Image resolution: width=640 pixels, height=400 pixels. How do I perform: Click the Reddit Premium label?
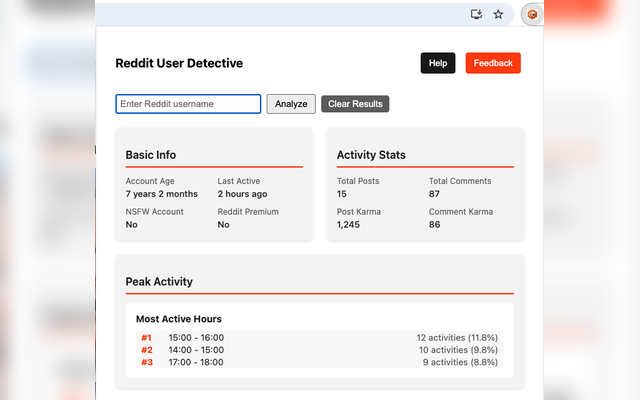[x=248, y=212]
